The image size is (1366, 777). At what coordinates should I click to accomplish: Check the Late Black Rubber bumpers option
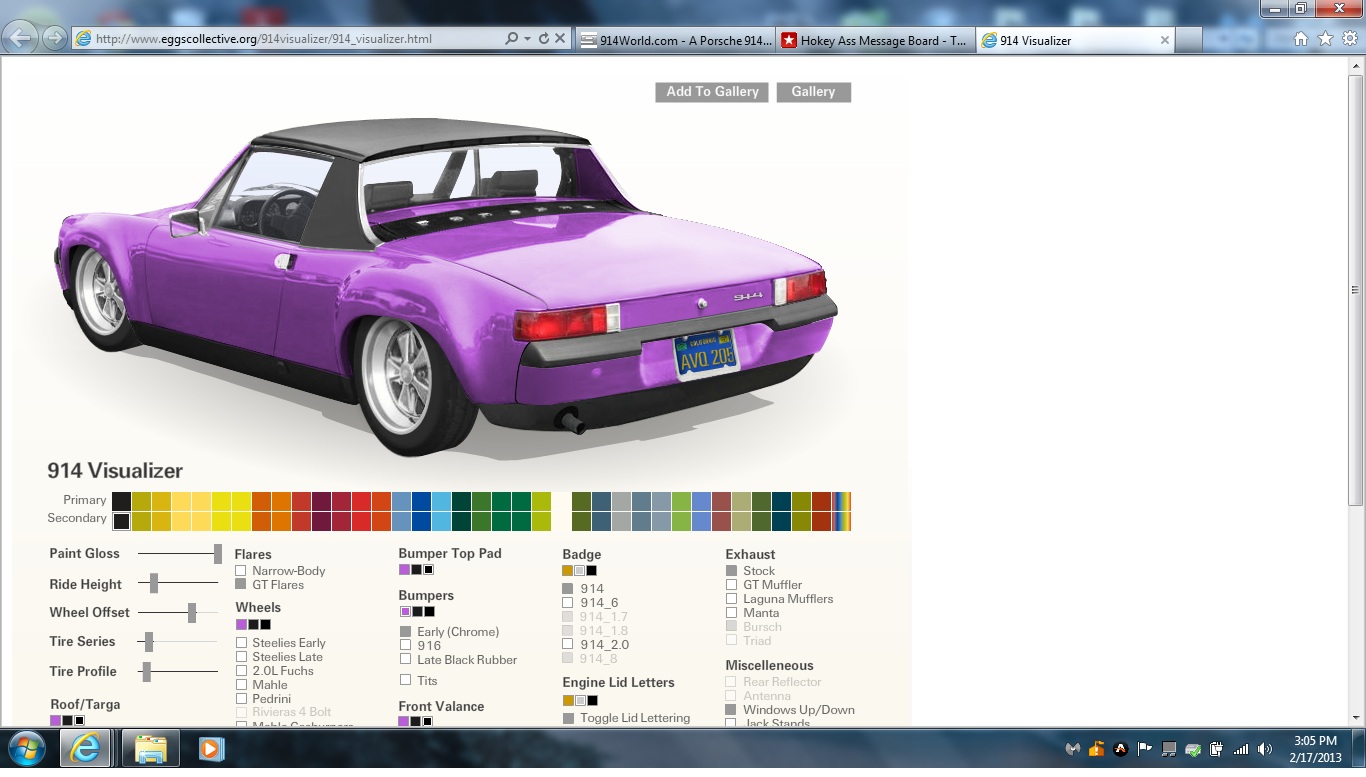tap(405, 660)
